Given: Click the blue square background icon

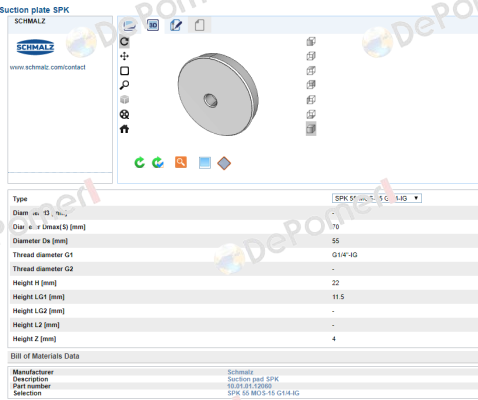Looking at the screenshot, I should (x=205, y=163).
